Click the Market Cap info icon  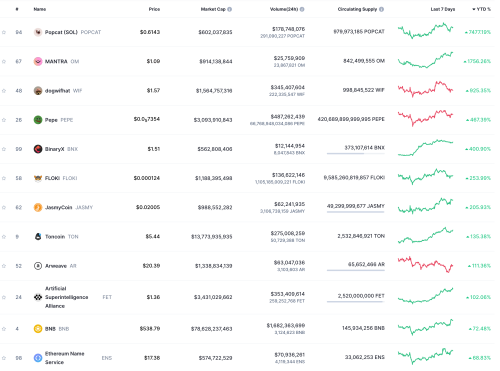[x=230, y=9]
